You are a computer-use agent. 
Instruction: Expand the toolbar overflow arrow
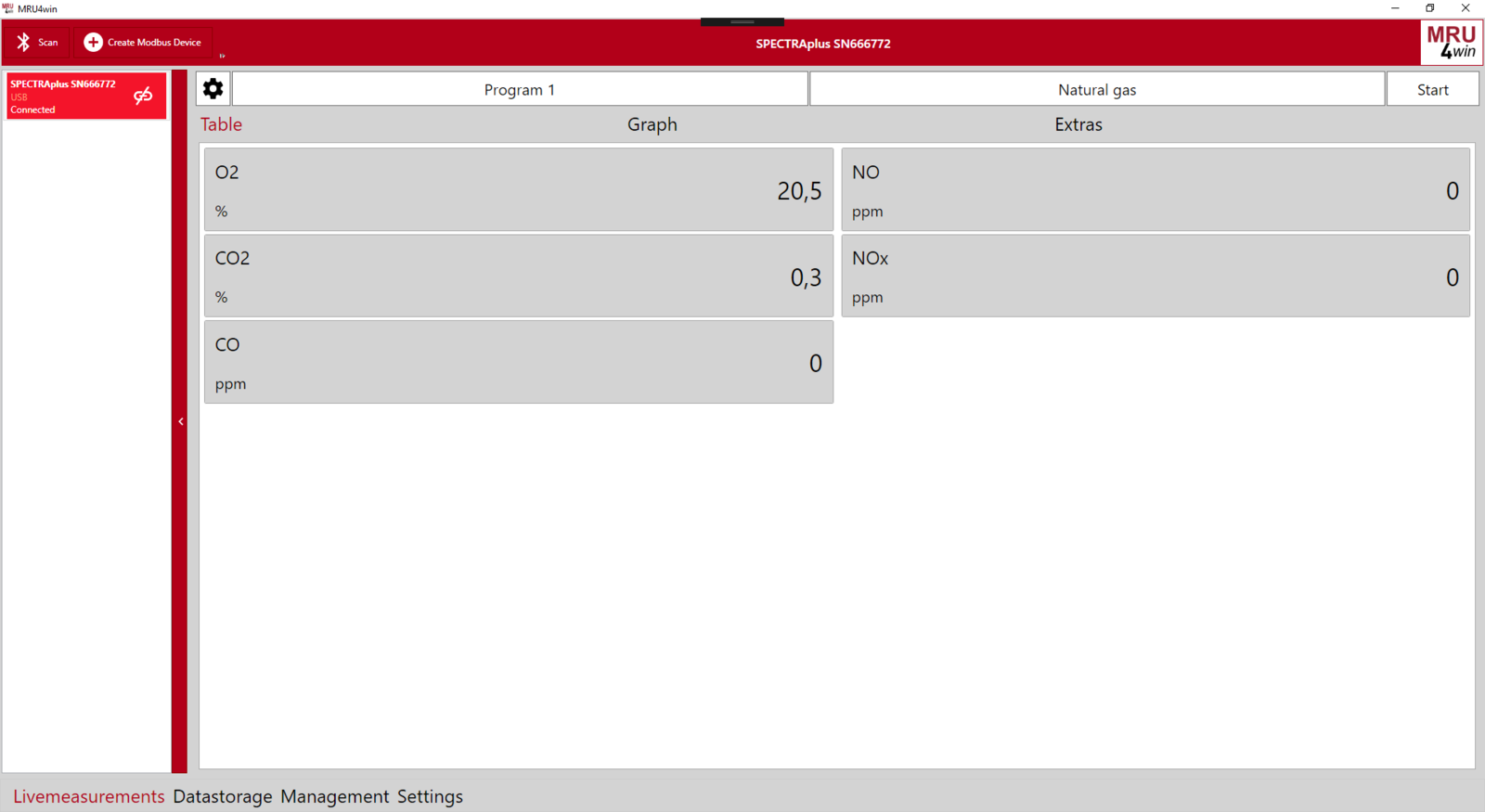coord(222,56)
